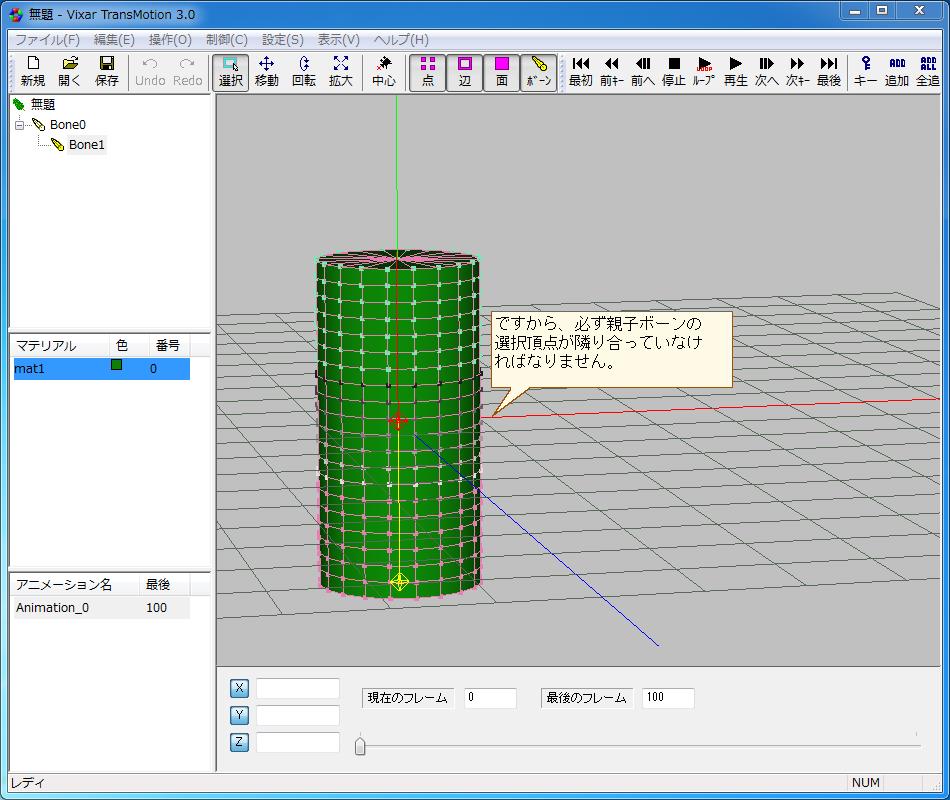Click the 現在のフレーム input field
Image resolution: width=950 pixels, height=800 pixels.
click(490, 698)
